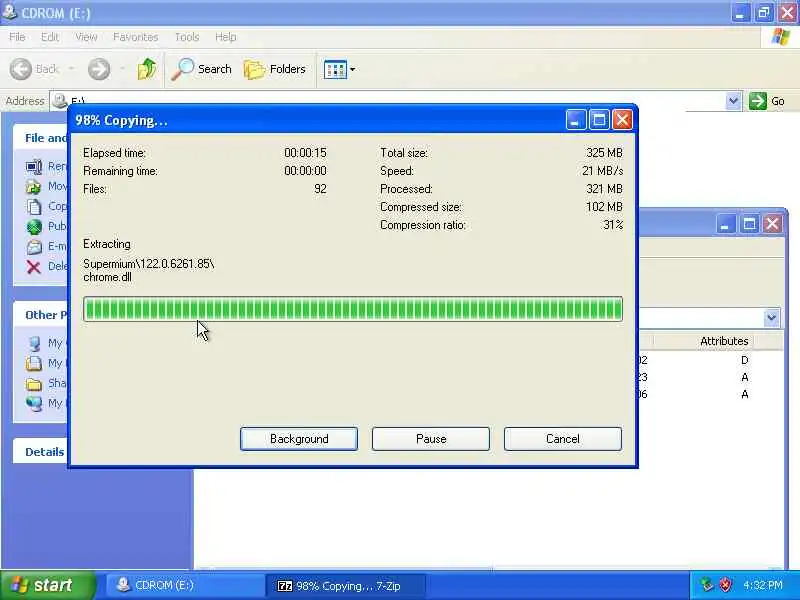800x600 pixels.
Task: Open Shared Documents folder icon
Action: 34,383
